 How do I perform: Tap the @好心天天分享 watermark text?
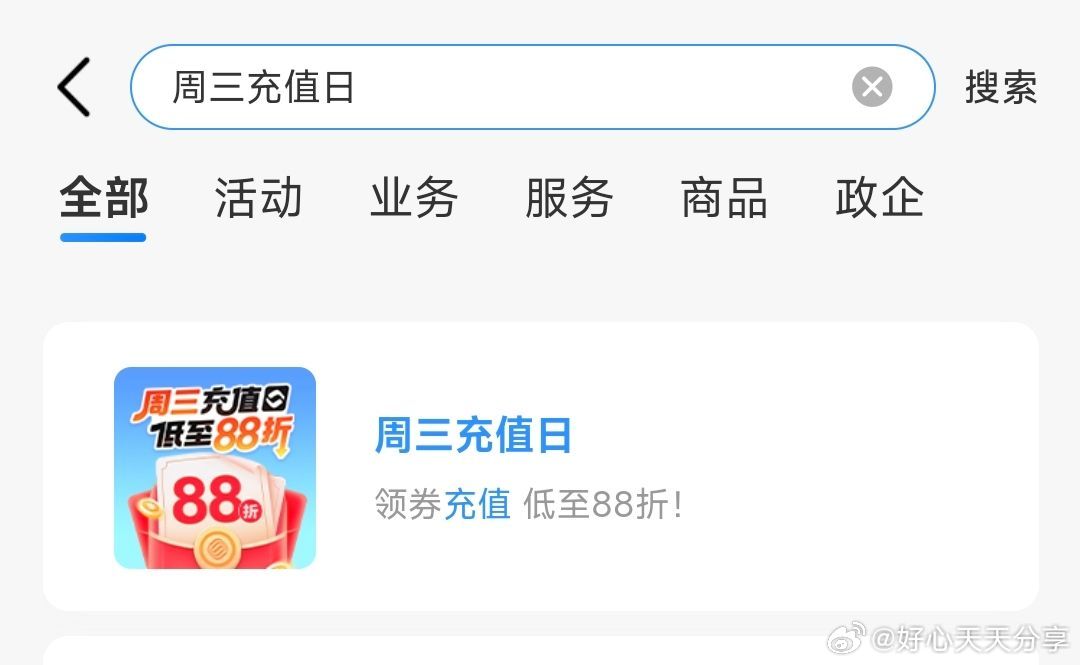pyautogui.click(x=970, y=639)
